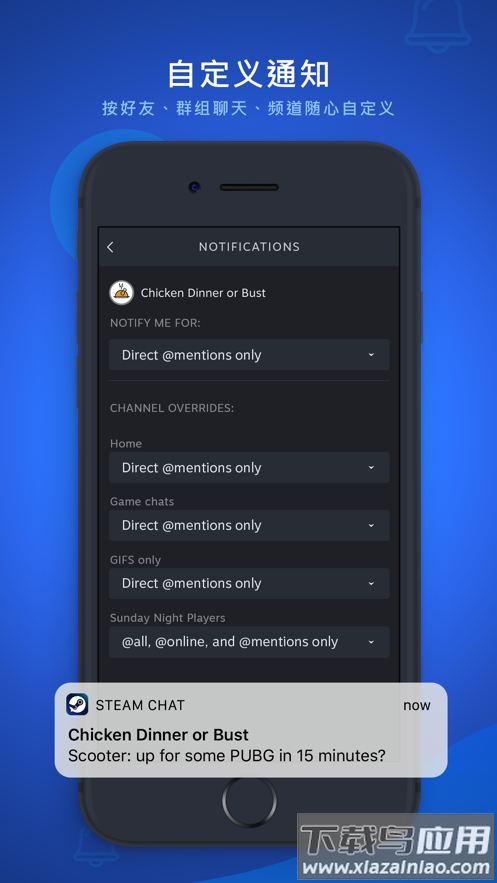Click the NOTIFICATIONS header title
The height and width of the screenshot is (883, 497).
[x=249, y=247]
